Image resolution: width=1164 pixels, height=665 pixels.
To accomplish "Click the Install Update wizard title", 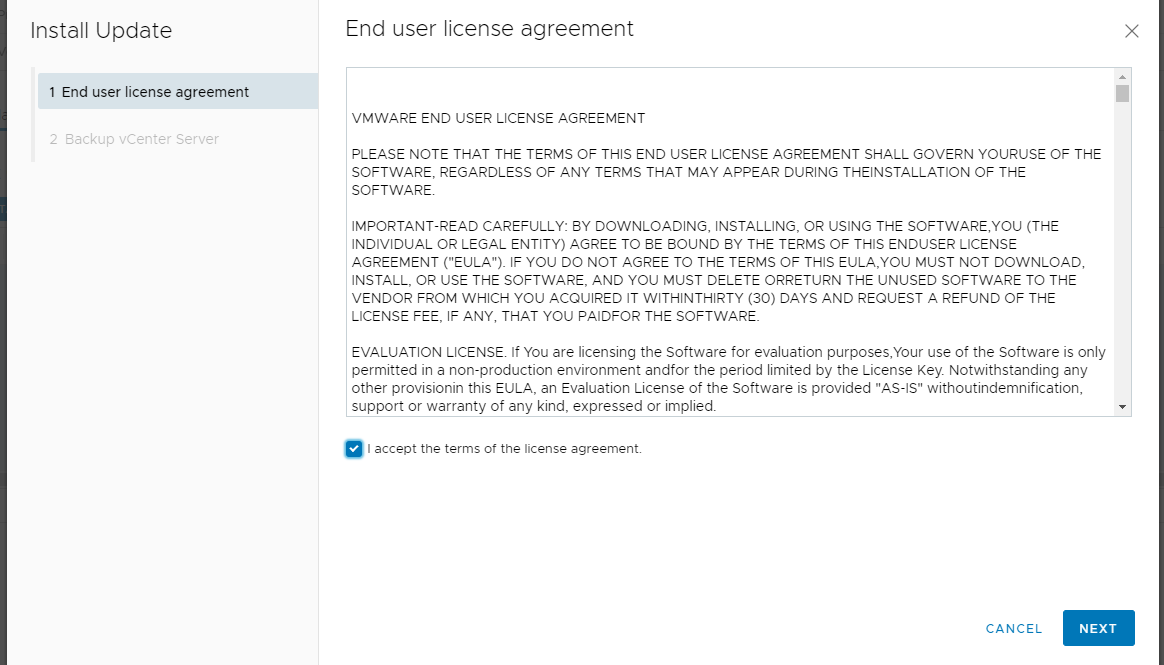I will click(101, 30).
